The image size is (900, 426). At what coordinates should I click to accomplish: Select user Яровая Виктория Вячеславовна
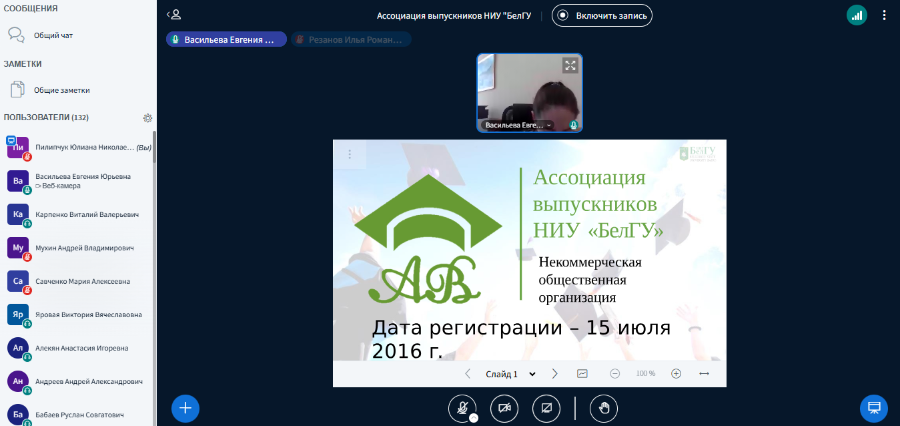click(x=79, y=315)
